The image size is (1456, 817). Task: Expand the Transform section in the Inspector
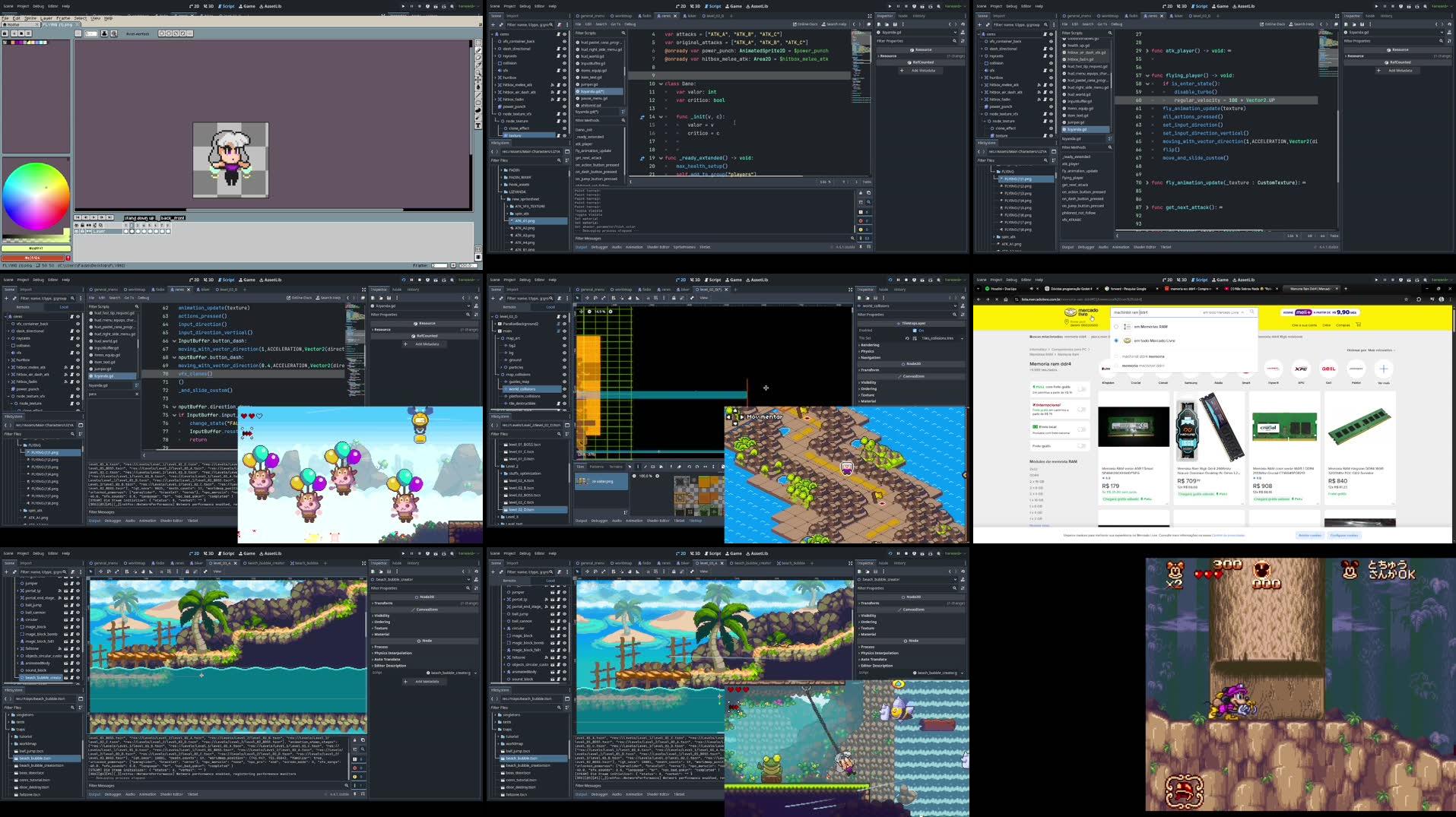coord(870,370)
